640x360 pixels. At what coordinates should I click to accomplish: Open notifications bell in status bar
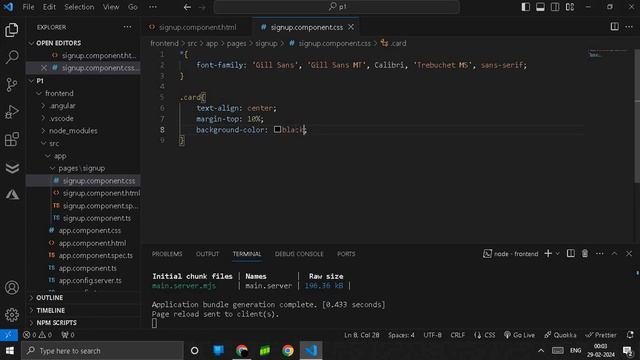pos(630,335)
